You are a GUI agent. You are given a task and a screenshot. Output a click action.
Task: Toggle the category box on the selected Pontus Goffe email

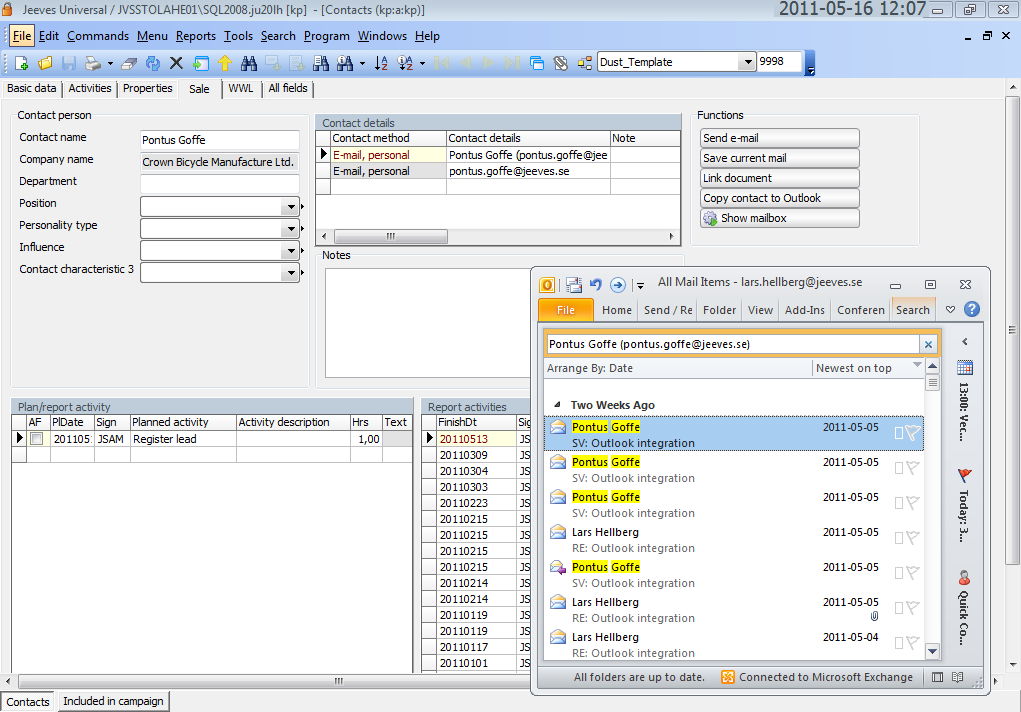click(x=899, y=433)
